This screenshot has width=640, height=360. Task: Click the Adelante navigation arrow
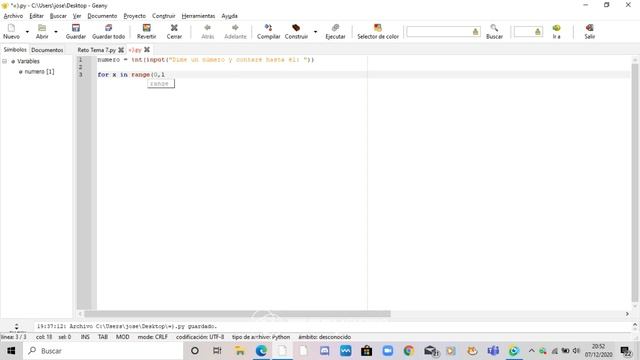point(235,28)
